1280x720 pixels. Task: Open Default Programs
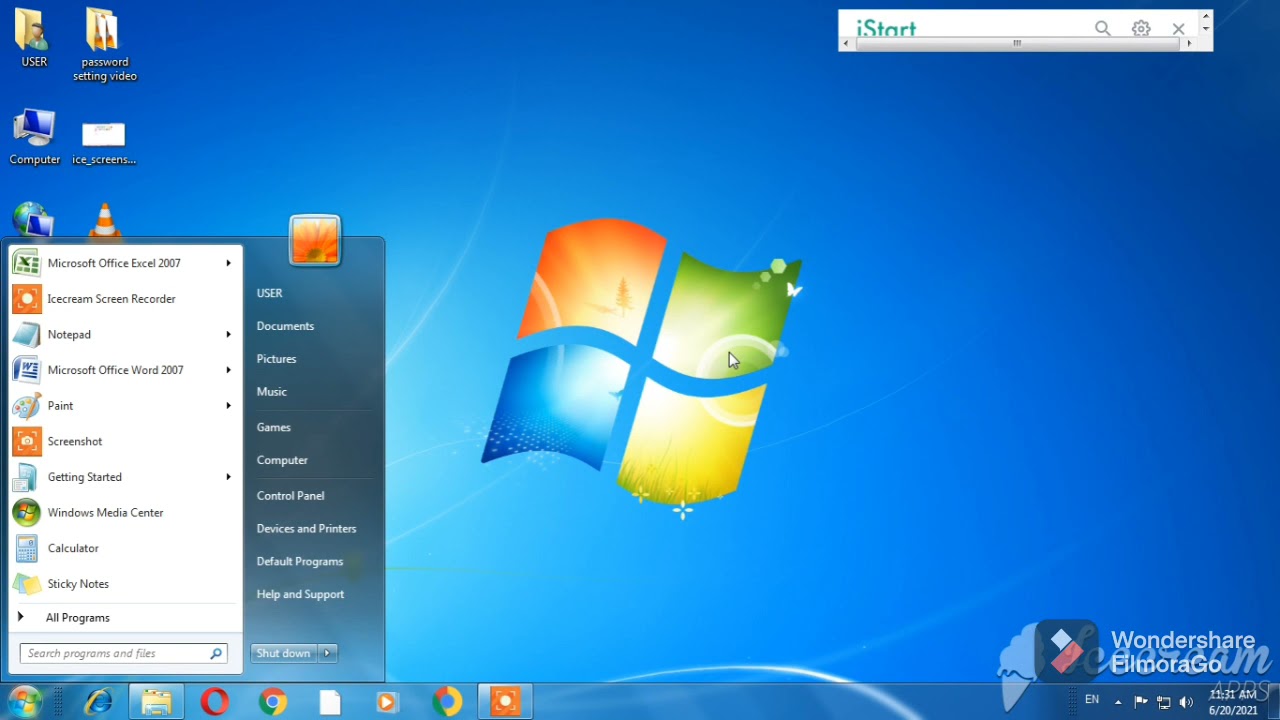299,562
